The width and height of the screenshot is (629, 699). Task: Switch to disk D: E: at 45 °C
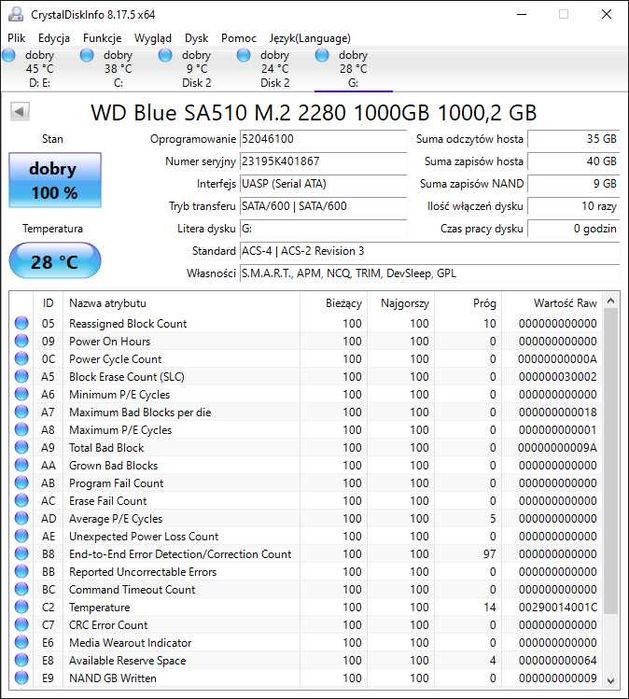click(40, 69)
